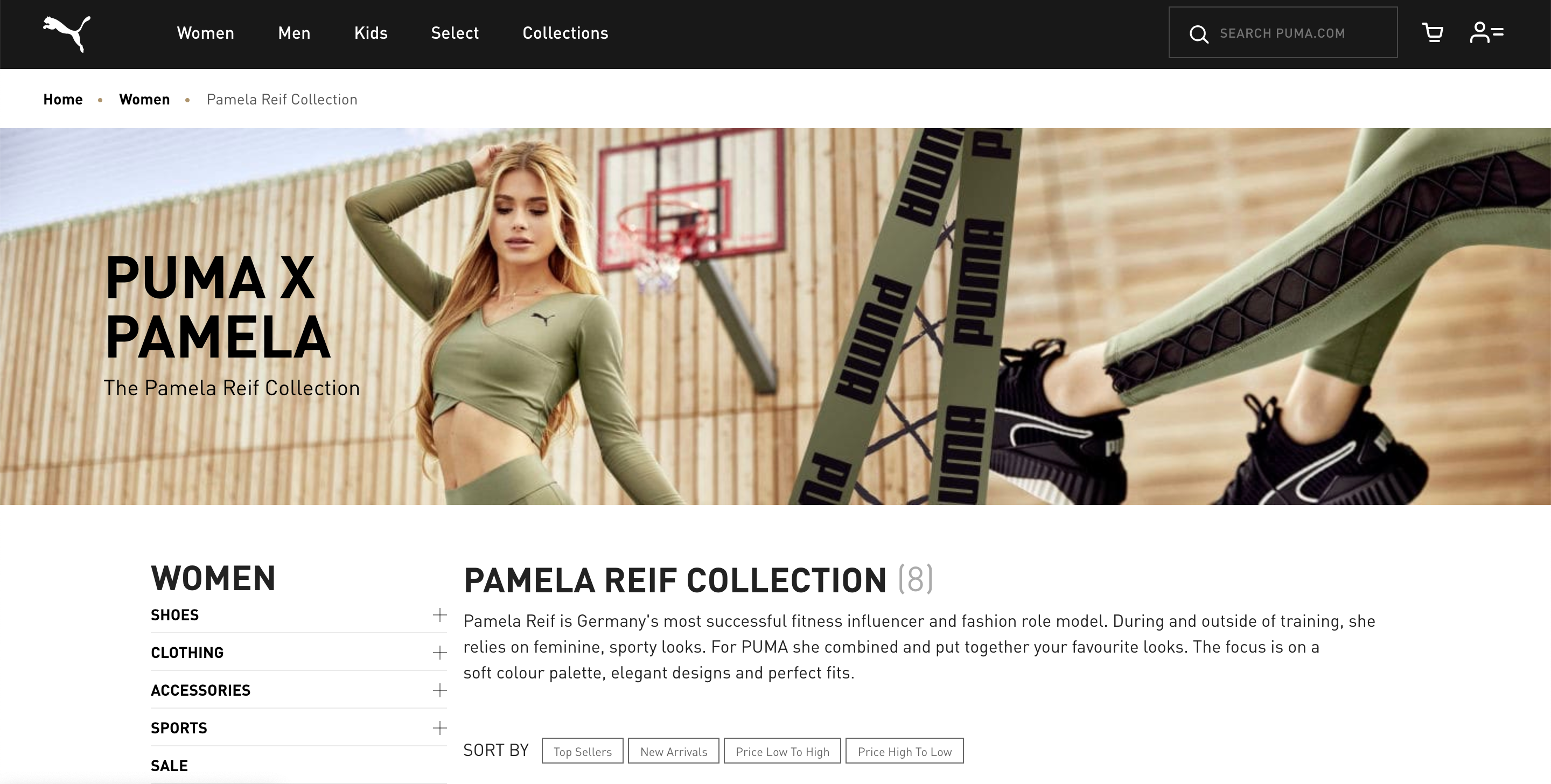Open the SALE sidebar category
This screenshot has height=784, width=1551.
(x=169, y=765)
